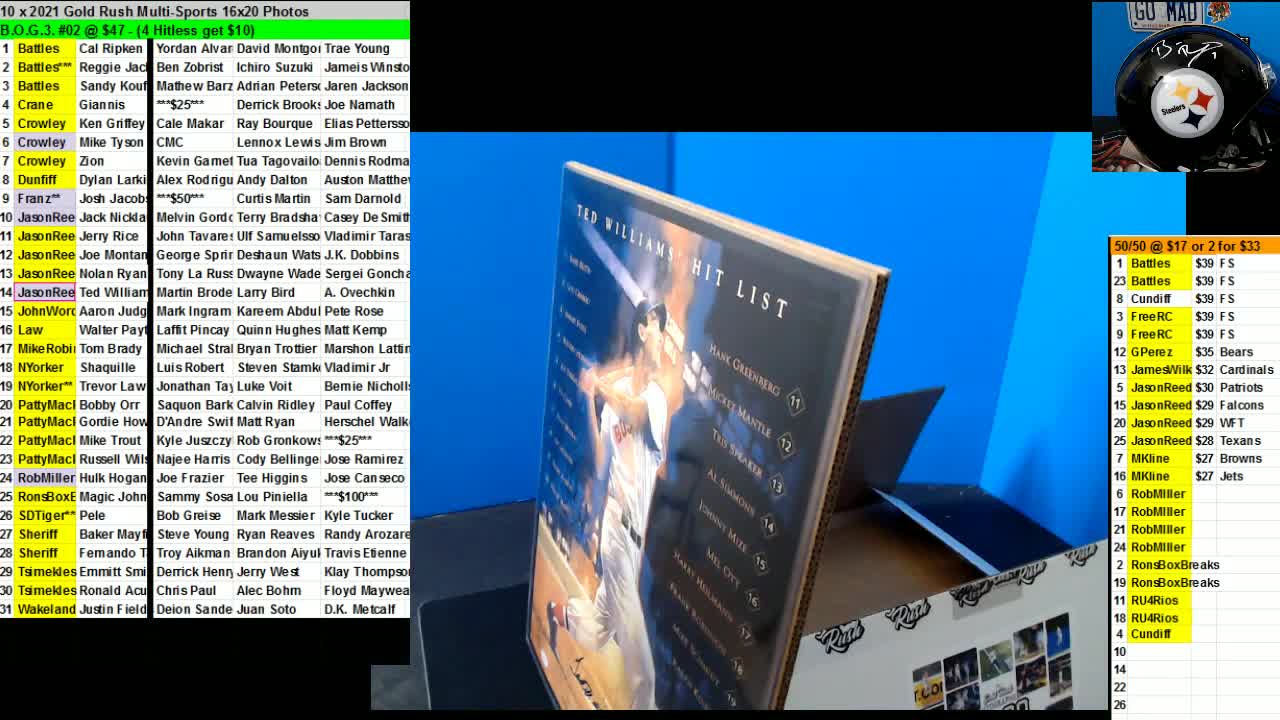Select the Cal Ripken cell
The width and height of the screenshot is (1280, 720).
(112, 48)
